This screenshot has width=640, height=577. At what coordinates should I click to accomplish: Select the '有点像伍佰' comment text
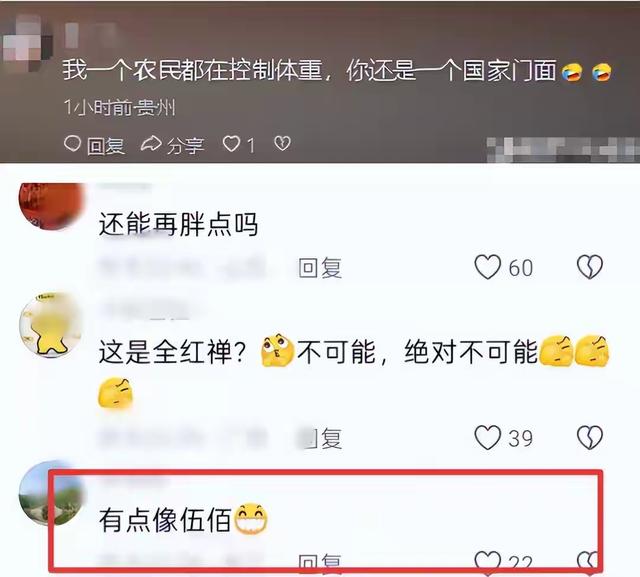(165, 520)
